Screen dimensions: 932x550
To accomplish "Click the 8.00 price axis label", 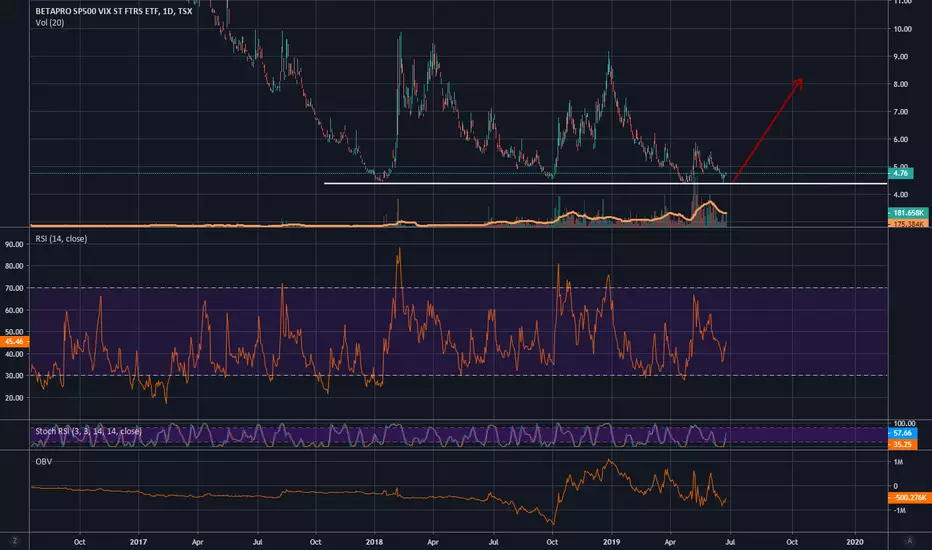I will click(900, 84).
